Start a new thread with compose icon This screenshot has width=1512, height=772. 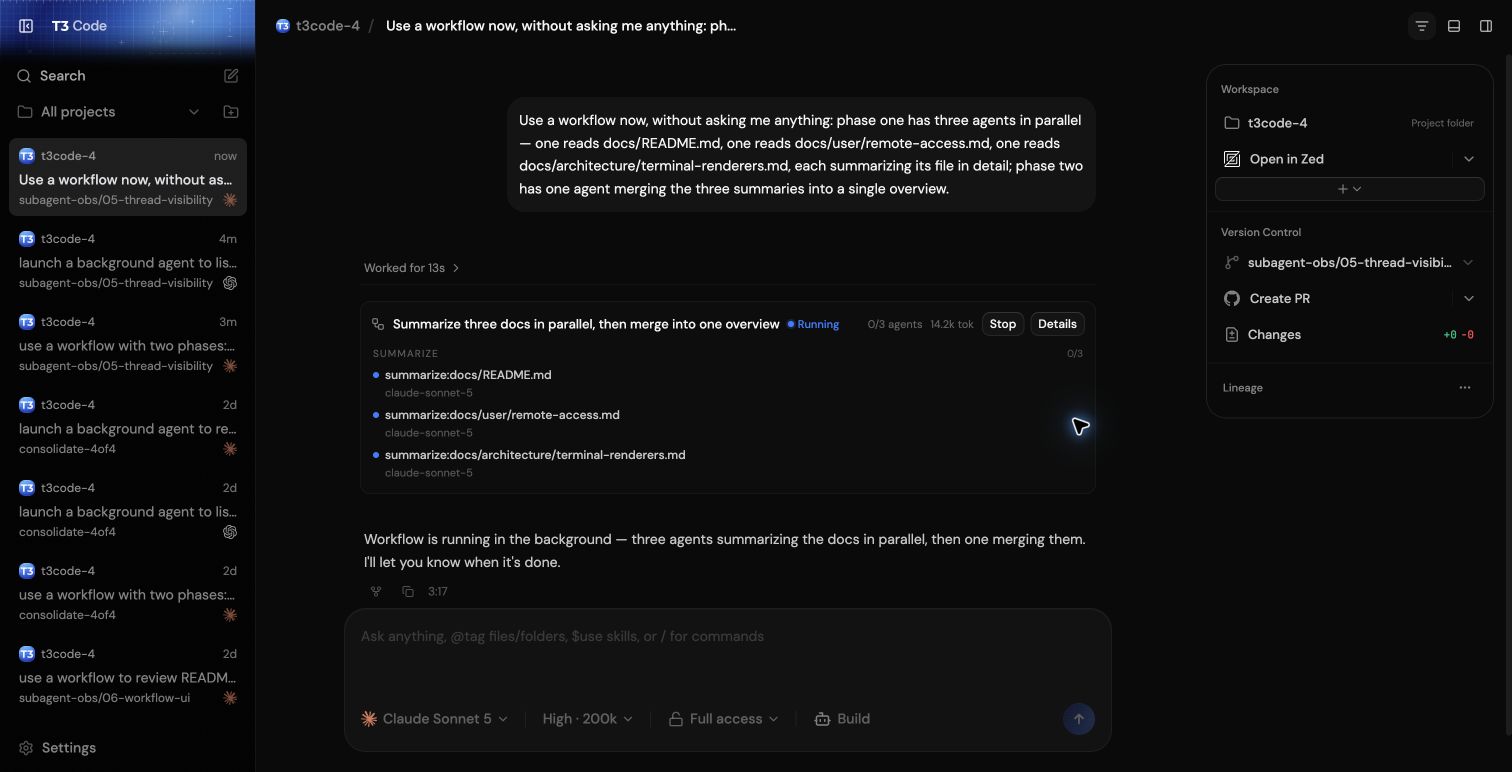pos(231,76)
